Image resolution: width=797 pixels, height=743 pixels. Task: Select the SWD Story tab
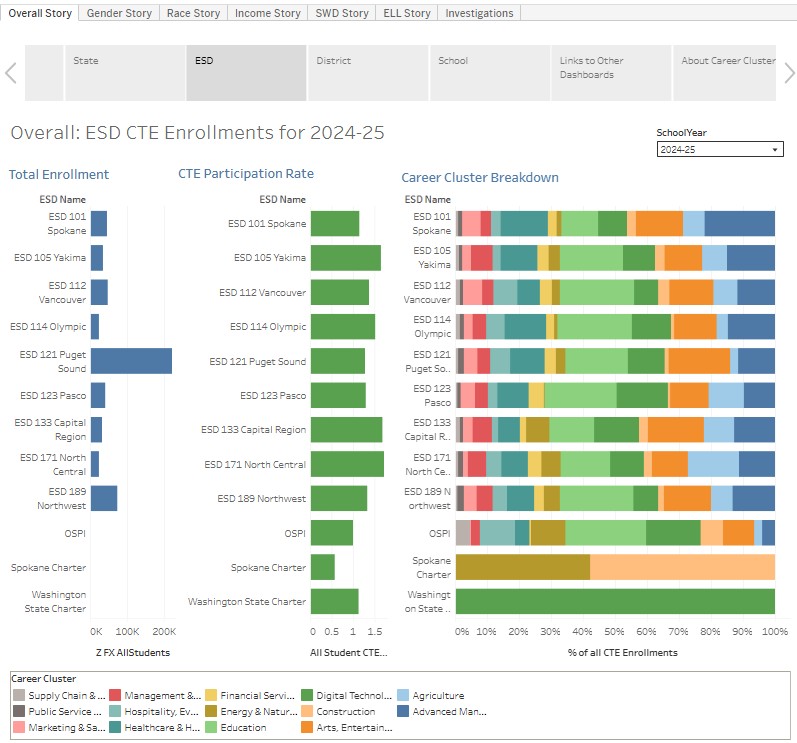(x=342, y=13)
